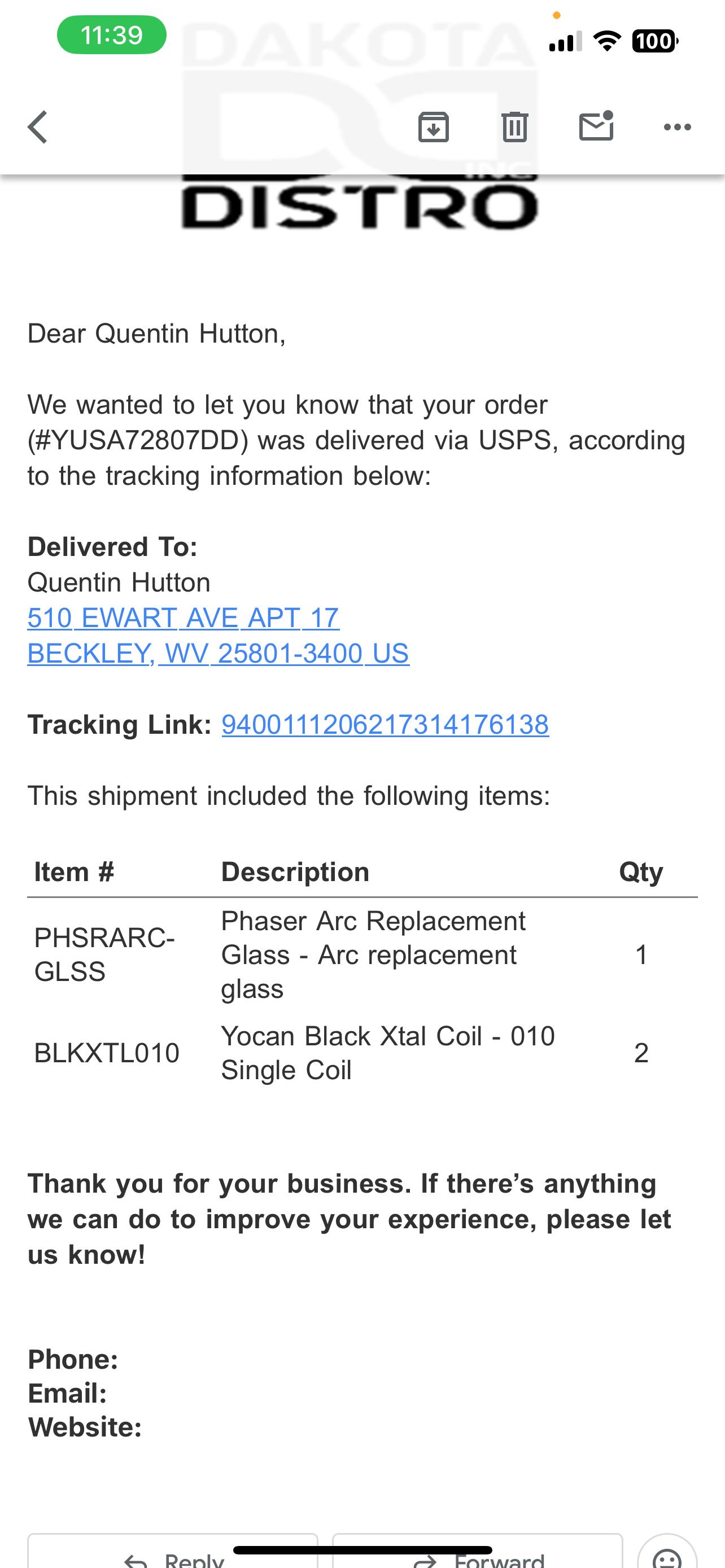Archive this email with the archive icon
This screenshot has width=725, height=1568.
point(434,127)
